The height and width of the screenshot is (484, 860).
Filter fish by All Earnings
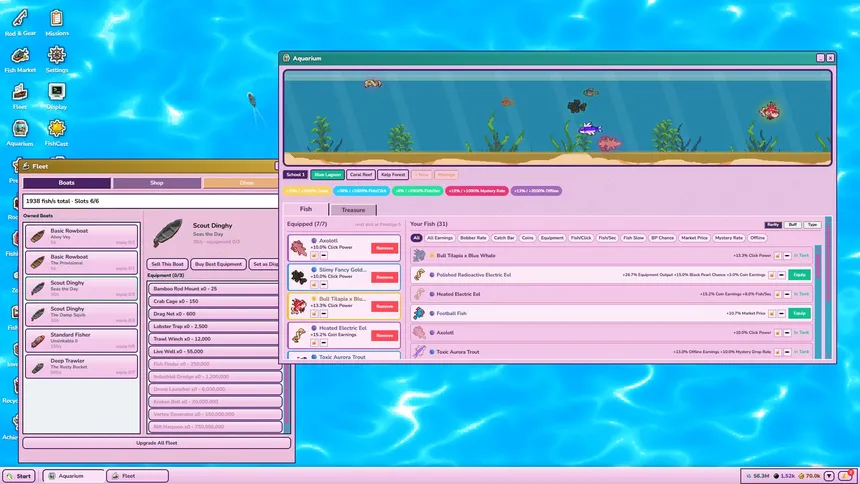[x=440, y=238]
